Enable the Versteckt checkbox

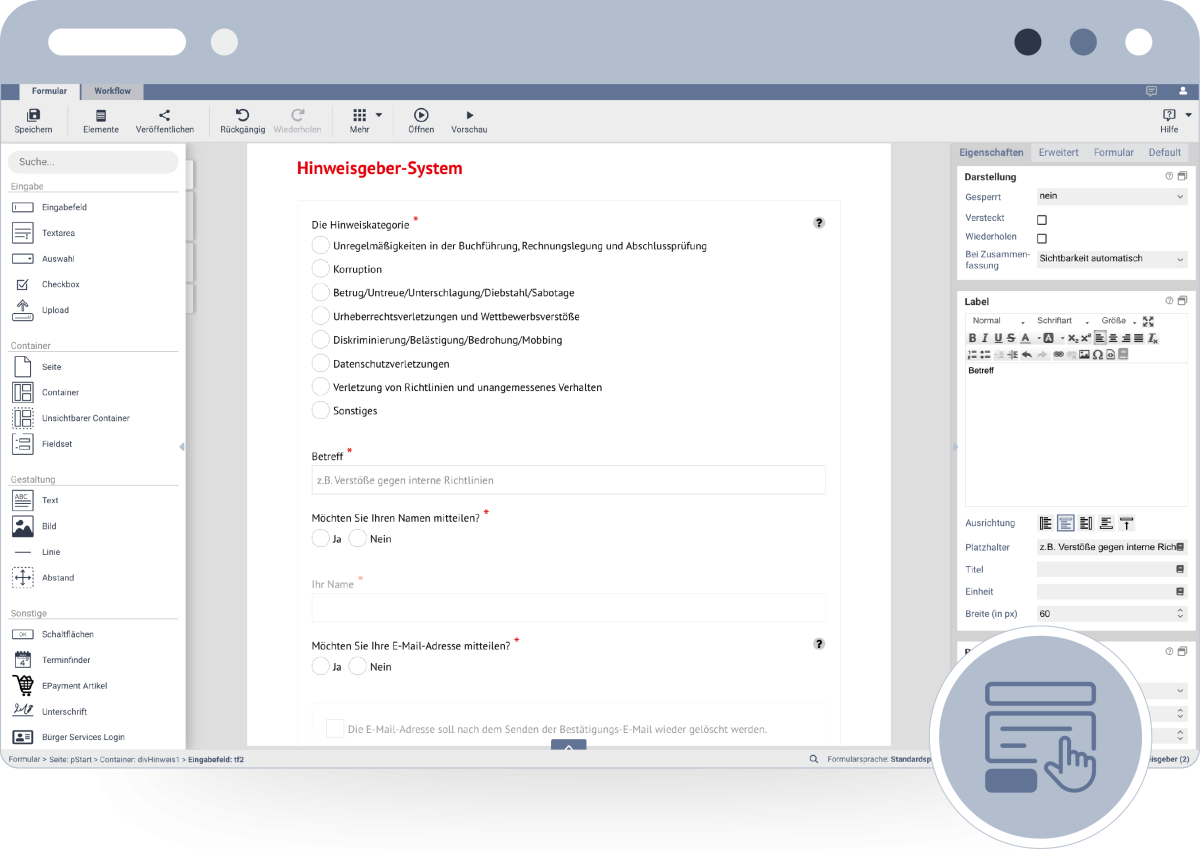(x=1042, y=219)
